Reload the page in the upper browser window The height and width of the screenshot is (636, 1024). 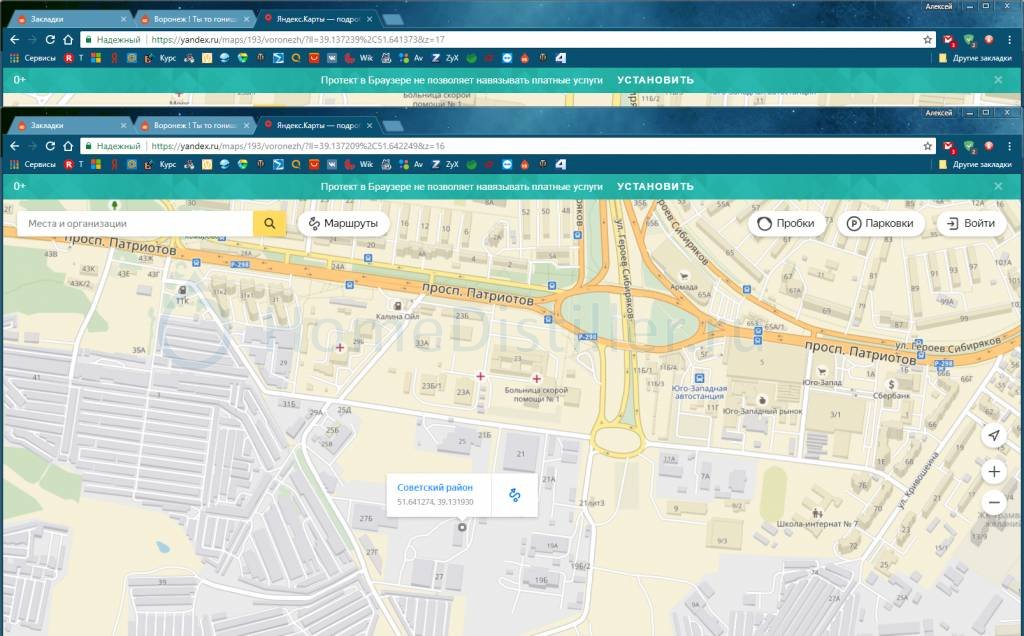click(x=50, y=40)
